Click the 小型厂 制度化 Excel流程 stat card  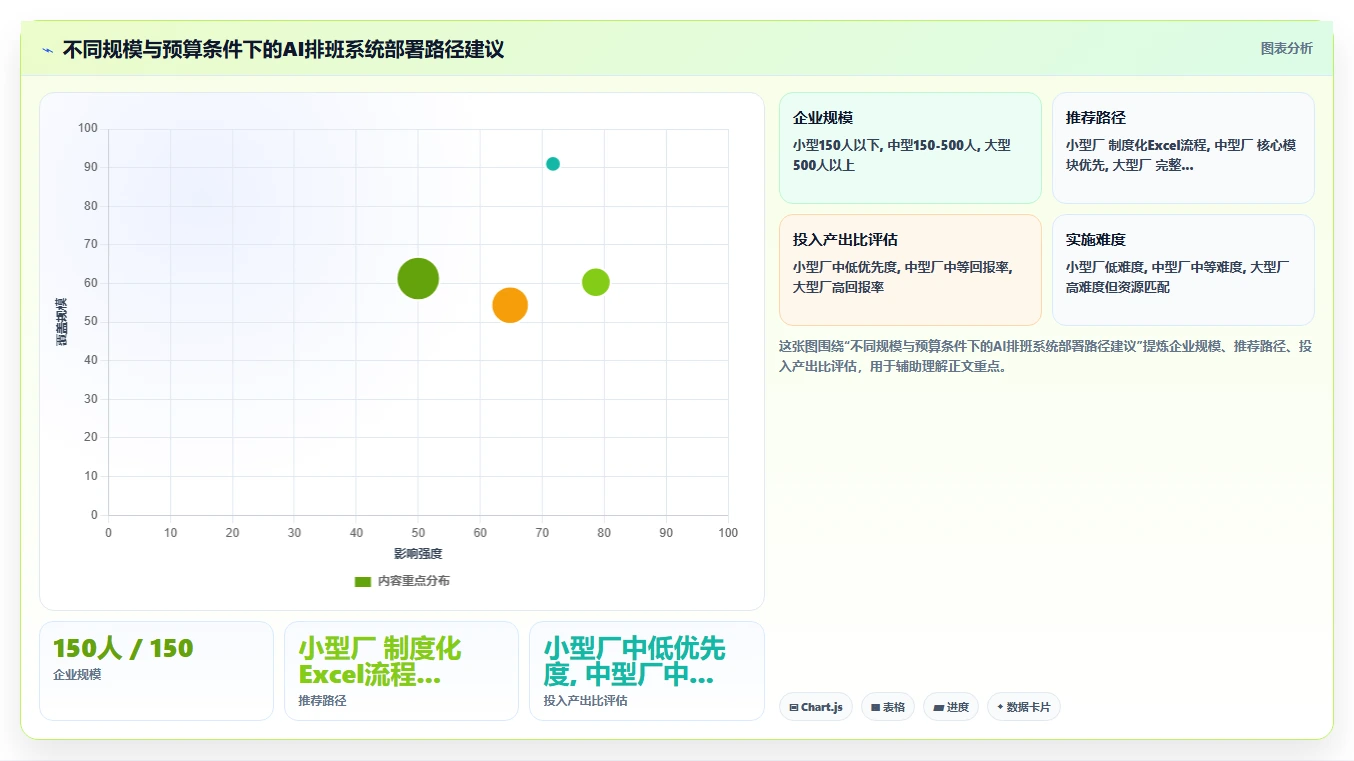[x=401, y=671]
